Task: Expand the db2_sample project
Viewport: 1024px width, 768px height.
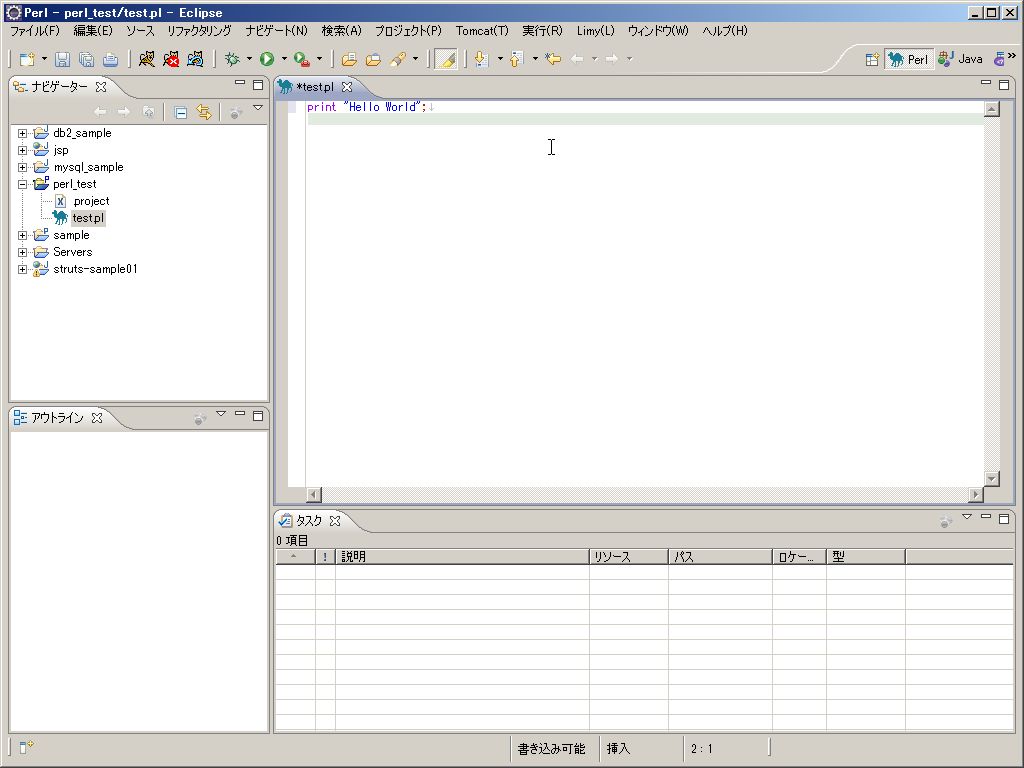Action: tap(22, 133)
